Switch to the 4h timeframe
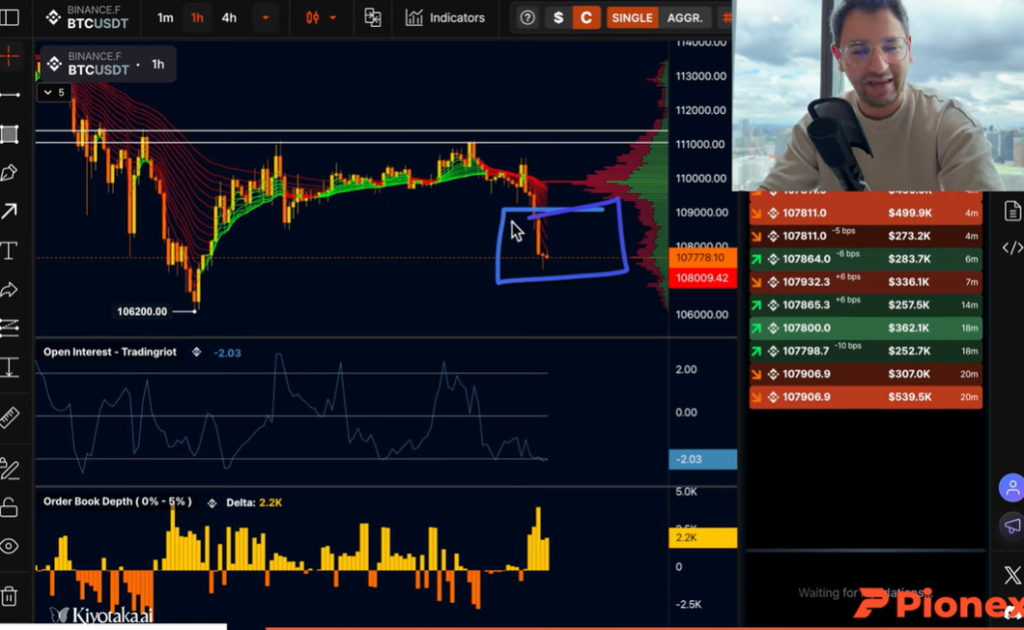 point(229,18)
